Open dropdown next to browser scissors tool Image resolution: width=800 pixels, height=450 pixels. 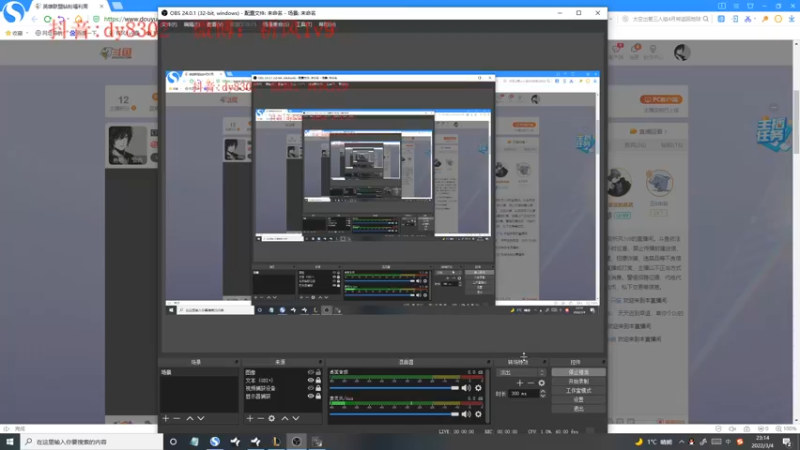[755, 19]
